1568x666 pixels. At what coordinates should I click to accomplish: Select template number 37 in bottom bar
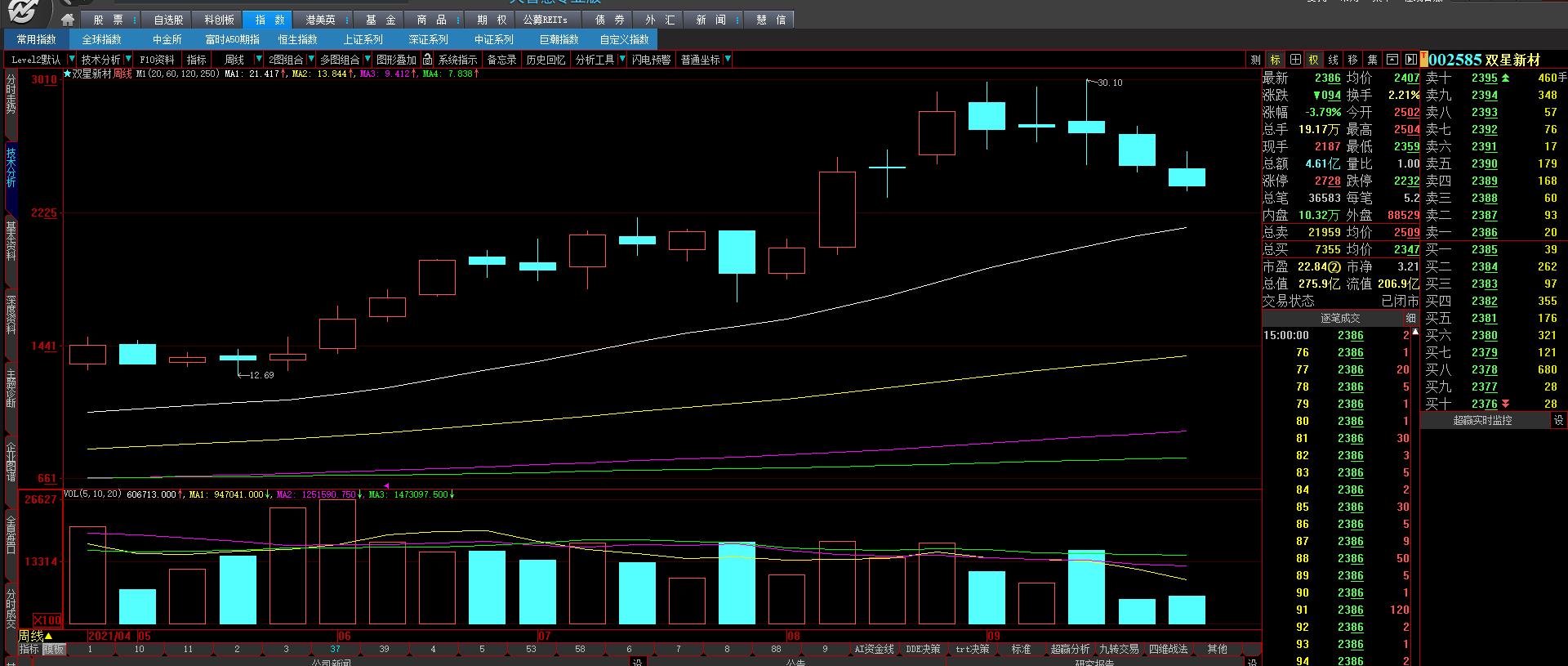point(335,649)
